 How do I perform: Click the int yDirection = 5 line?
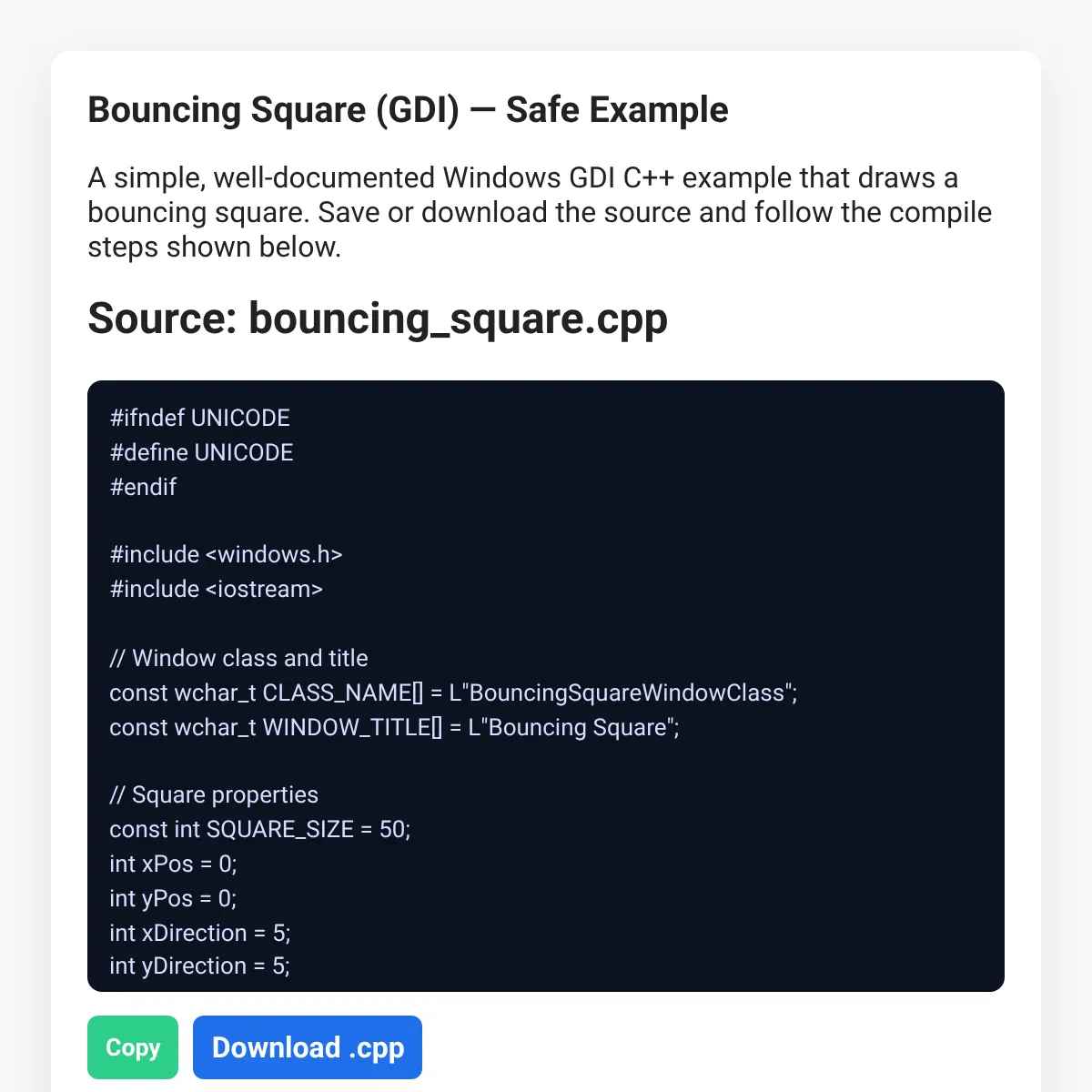[199, 966]
